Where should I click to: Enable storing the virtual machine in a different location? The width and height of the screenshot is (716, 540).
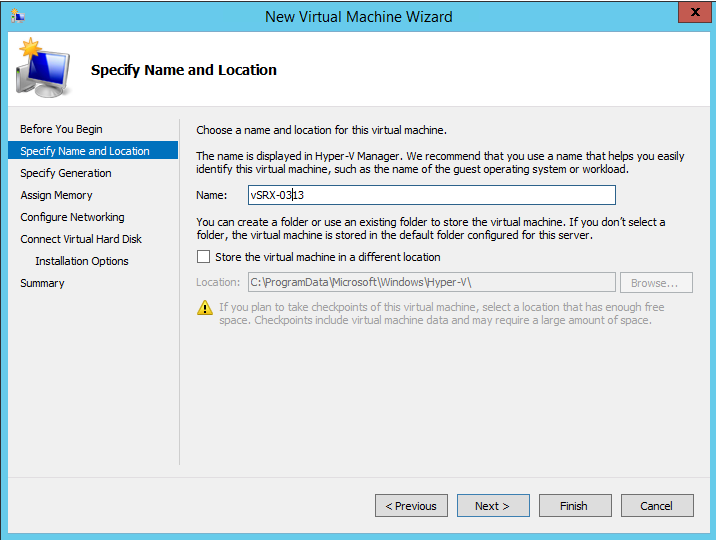204,257
